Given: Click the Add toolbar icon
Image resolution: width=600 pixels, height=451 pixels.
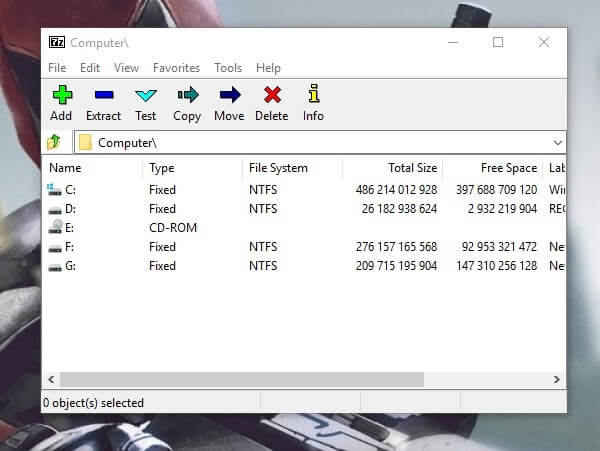Looking at the screenshot, I should [62, 95].
